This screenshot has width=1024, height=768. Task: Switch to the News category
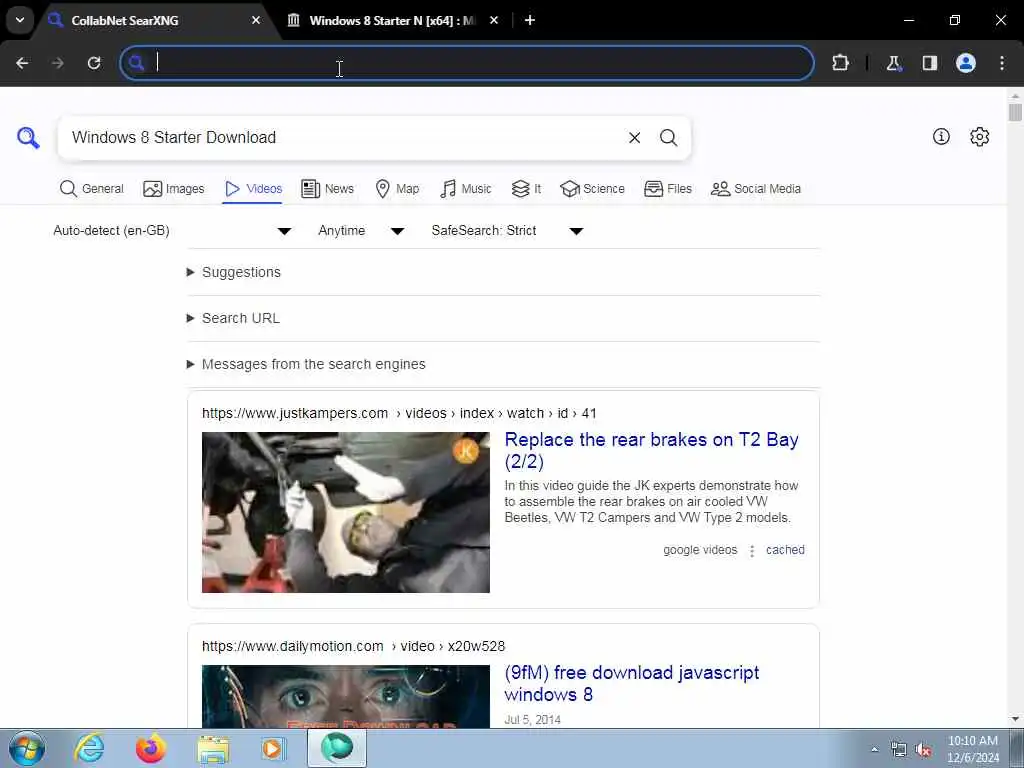[327, 189]
